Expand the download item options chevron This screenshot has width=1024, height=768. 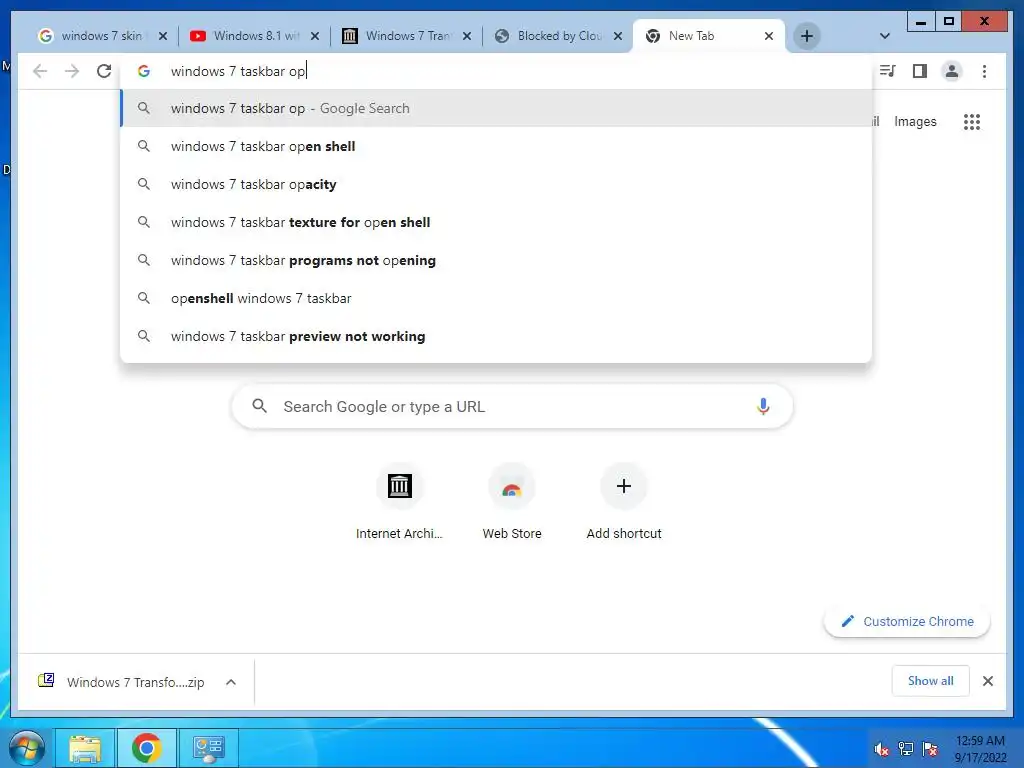231,682
